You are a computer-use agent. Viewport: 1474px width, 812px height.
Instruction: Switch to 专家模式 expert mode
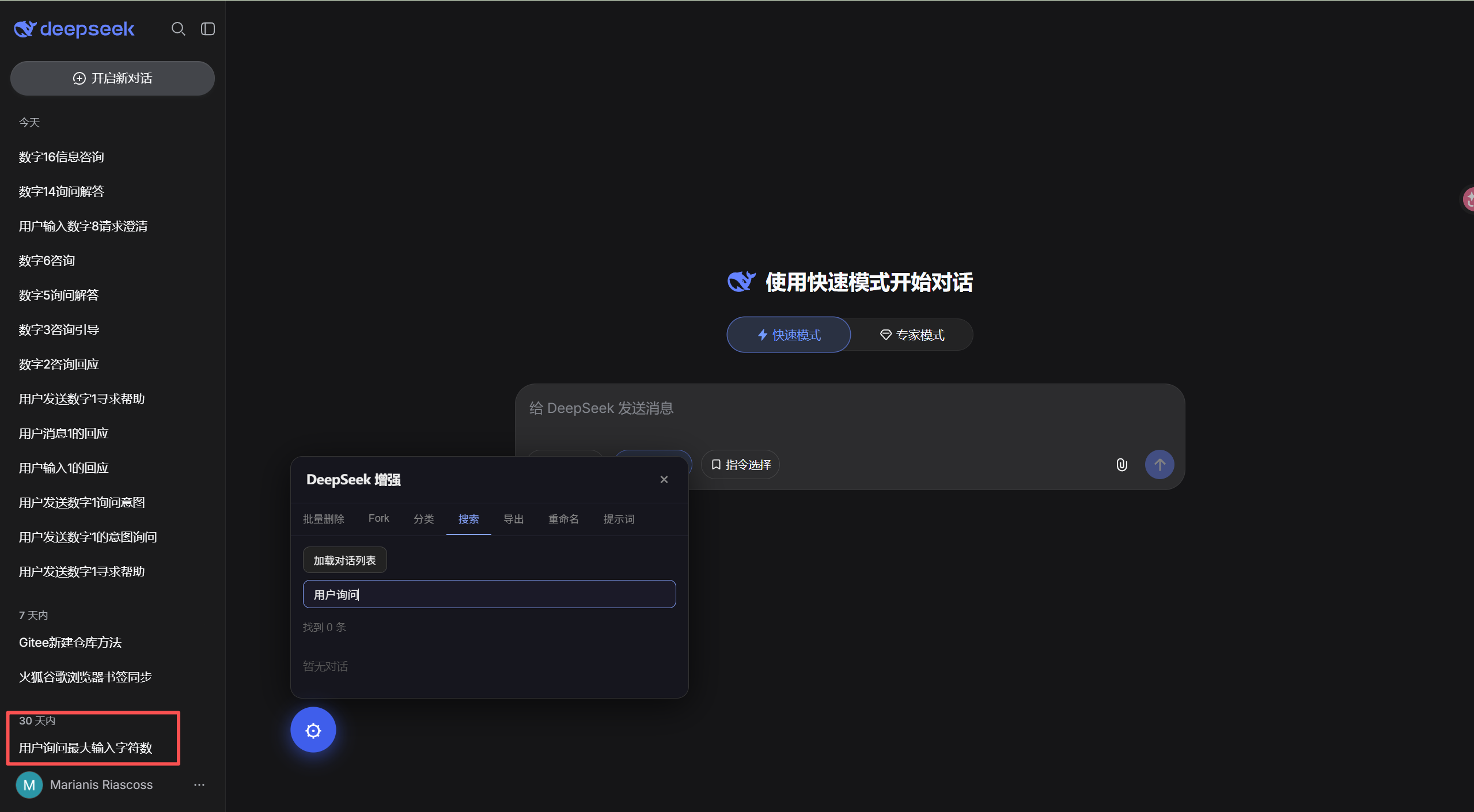pyautogui.click(x=912, y=335)
